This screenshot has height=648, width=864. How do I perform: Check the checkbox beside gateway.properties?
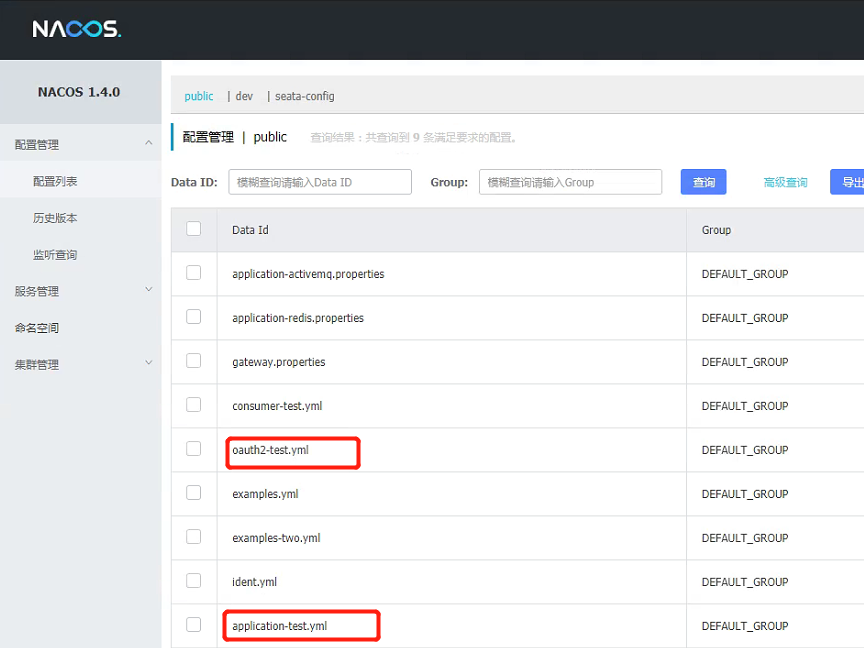(194, 361)
